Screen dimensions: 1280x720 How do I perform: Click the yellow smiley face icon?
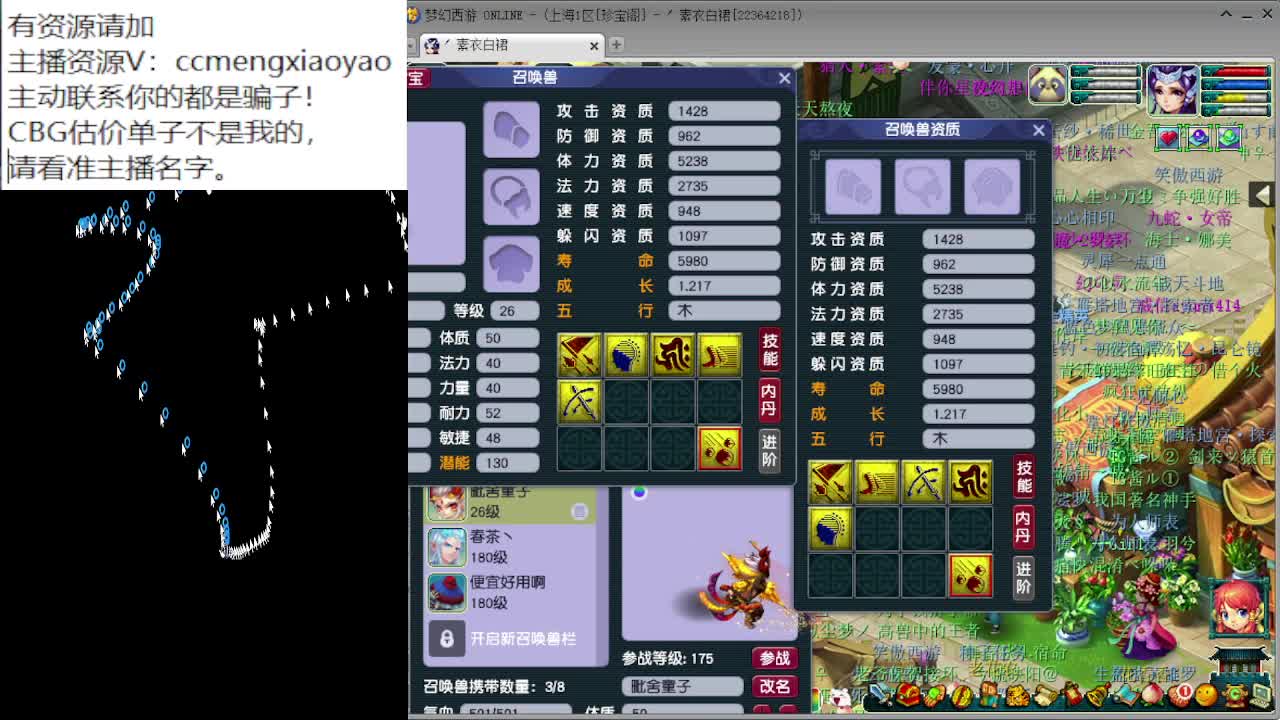click(1206, 694)
